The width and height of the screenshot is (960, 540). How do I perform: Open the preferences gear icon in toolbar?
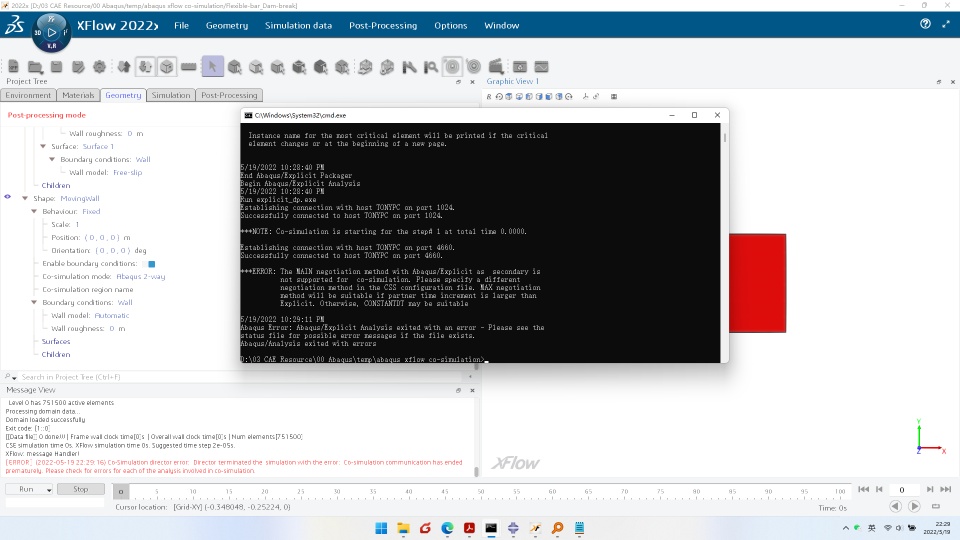point(99,66)
